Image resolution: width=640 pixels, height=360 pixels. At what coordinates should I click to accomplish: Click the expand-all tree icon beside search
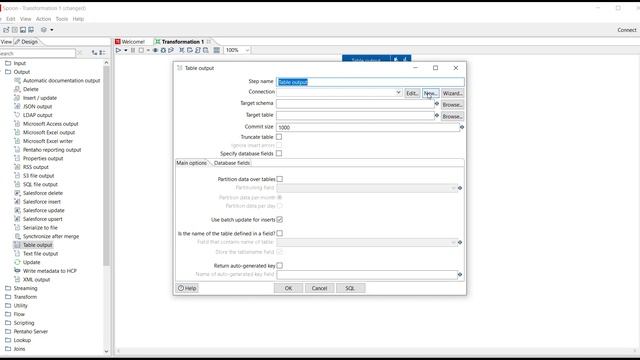(x=94, y=53)
